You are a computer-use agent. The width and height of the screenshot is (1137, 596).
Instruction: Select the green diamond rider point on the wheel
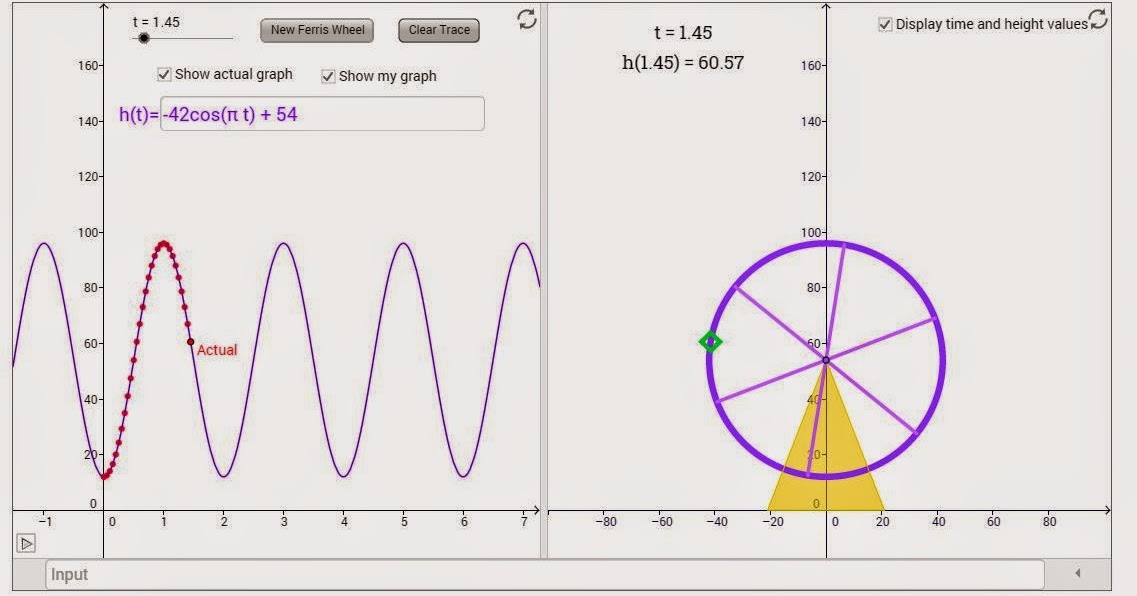710,343
